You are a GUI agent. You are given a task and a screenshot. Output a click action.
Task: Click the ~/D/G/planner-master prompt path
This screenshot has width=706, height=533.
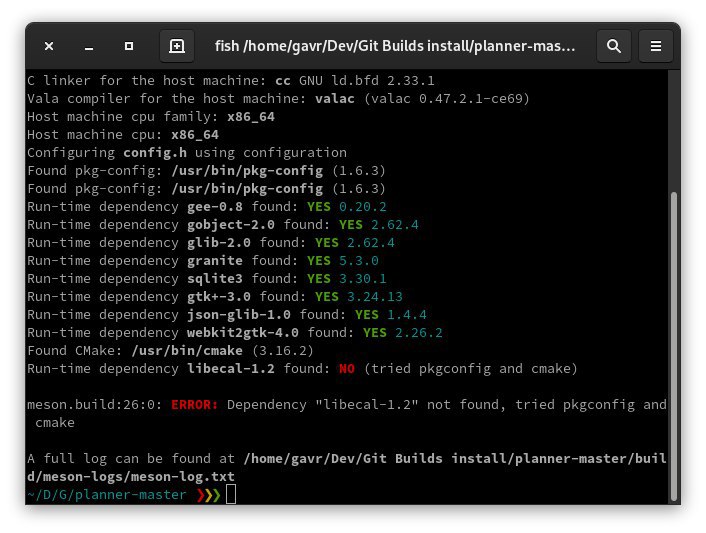click(x=107, y=495)
